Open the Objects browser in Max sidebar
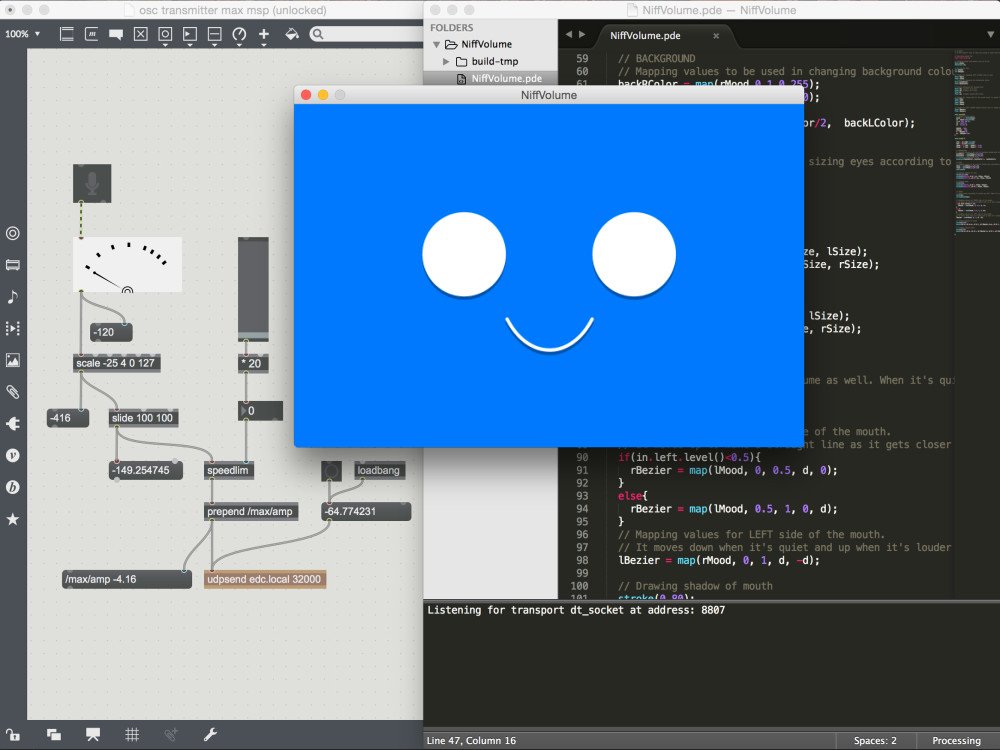The width and height of the screenshot is (1000, 750). click(13, 233)
